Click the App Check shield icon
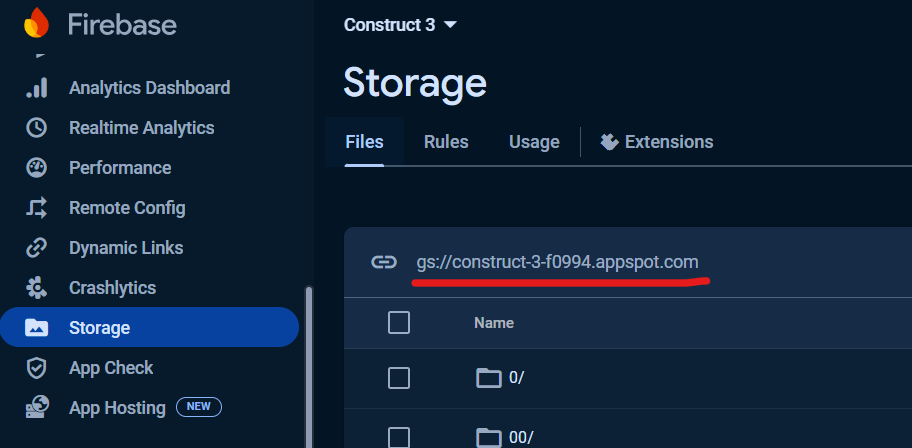912x448 pixels. (x=36, y=368)
